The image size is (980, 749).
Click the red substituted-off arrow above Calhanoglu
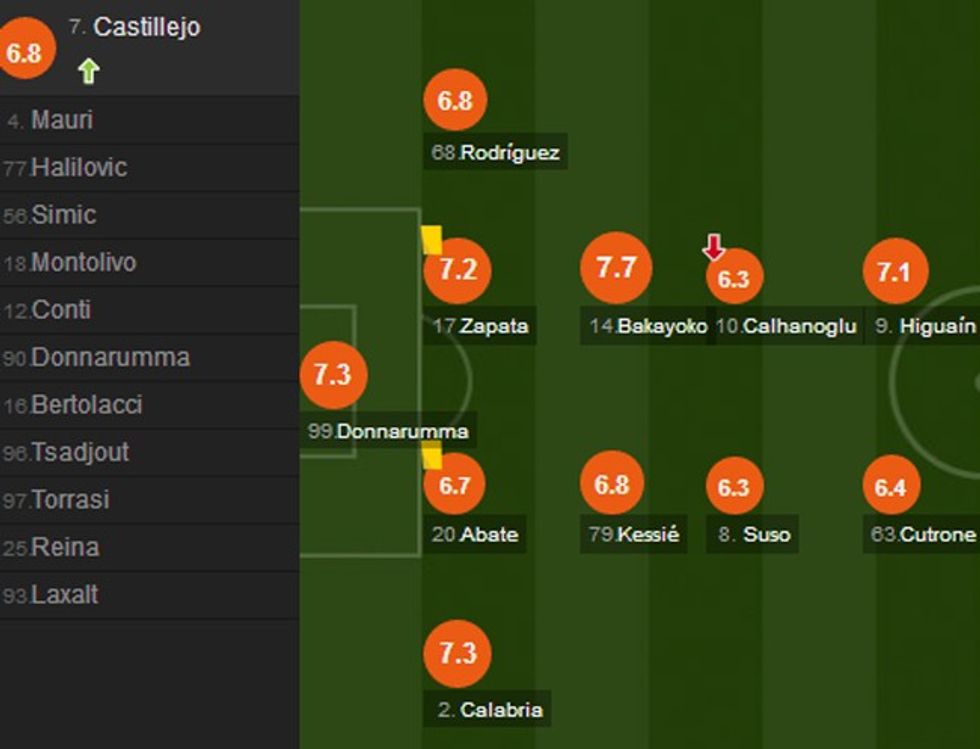click(713, 246)
